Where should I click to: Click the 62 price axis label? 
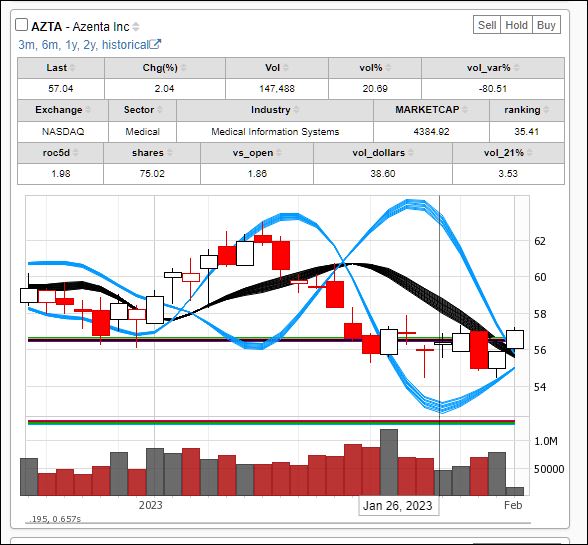(540, 241)
